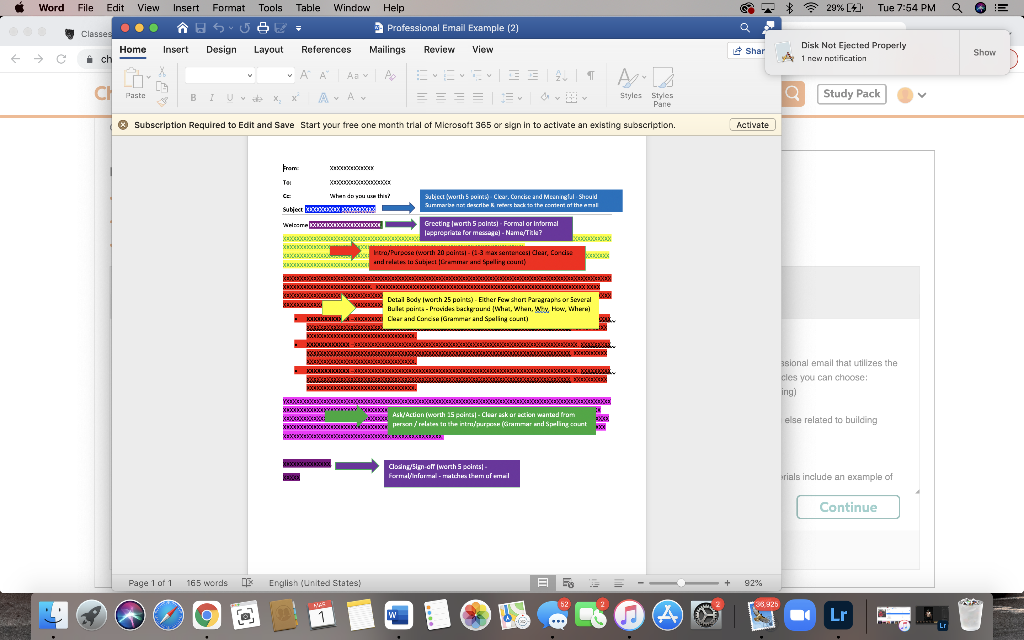This screenshot has height=640, width=1024.
Task: Toggle underline formatting
Action: click(230, 97)
